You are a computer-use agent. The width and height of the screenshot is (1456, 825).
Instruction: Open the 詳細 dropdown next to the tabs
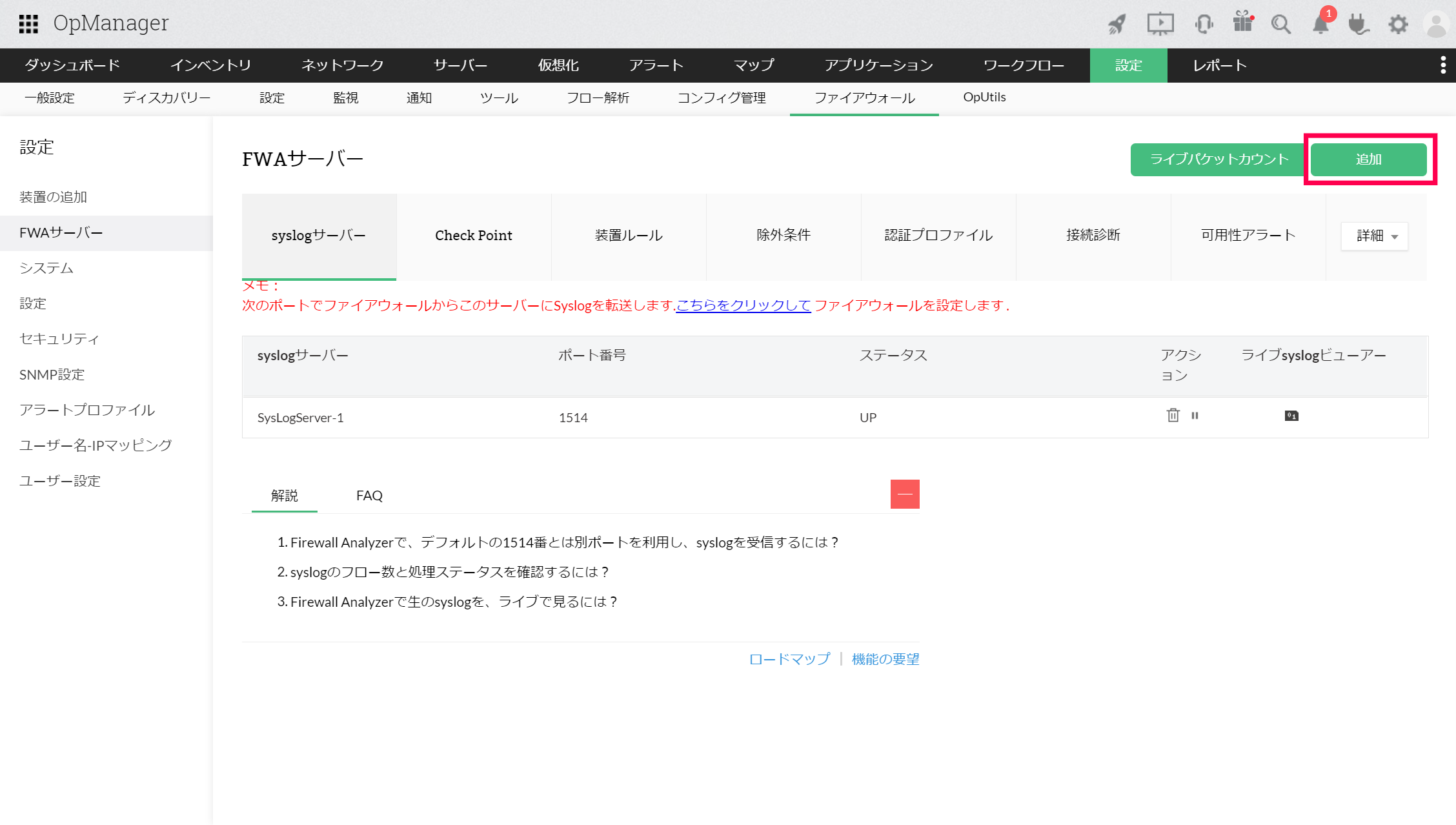tap(1374, 236)
